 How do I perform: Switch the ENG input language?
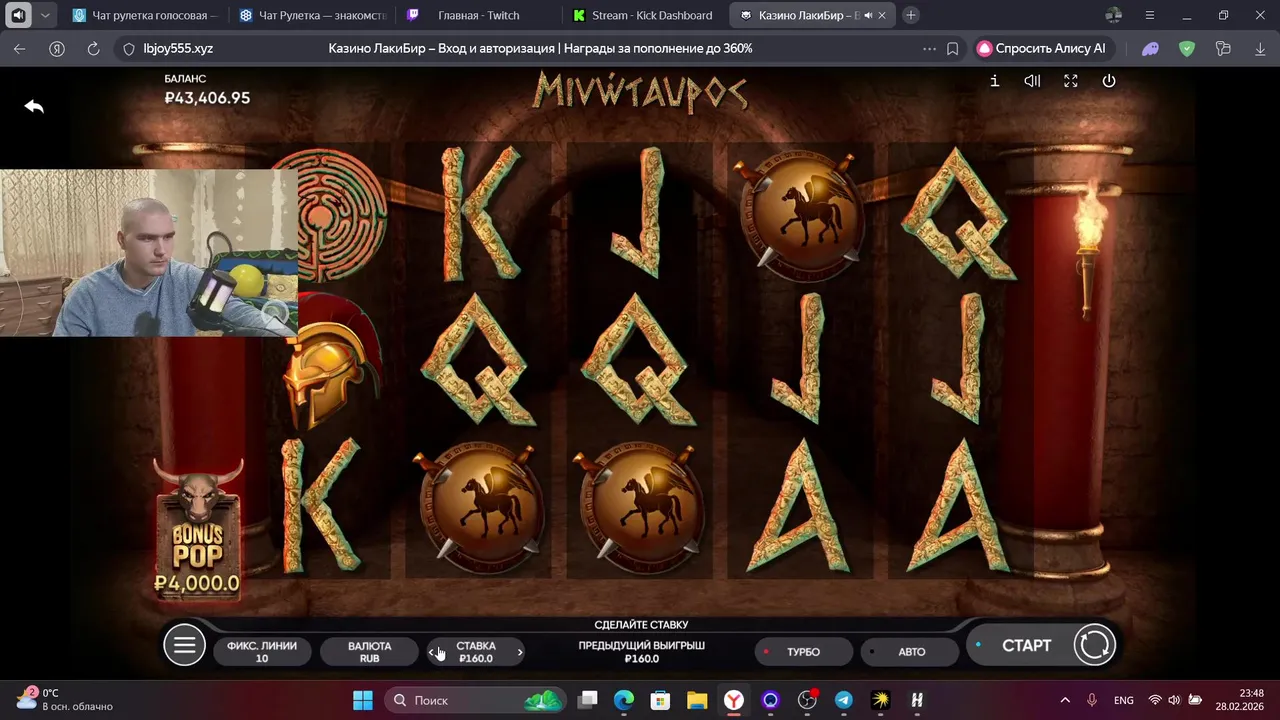[x=1123, y=700]
